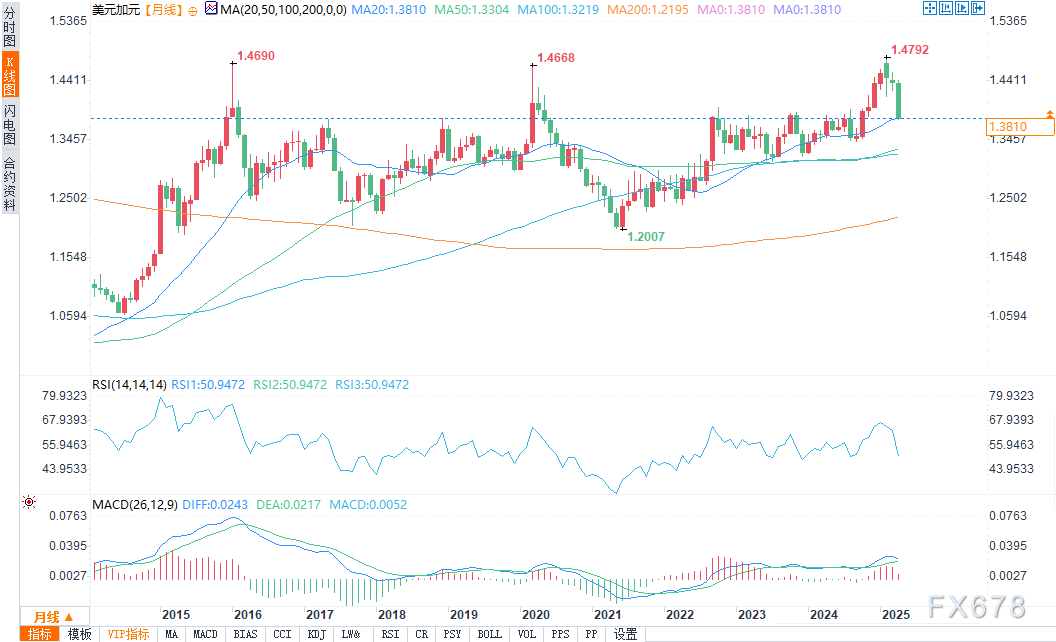
Task: Select the 闪电图 side tab
Action: click(10, 123)
